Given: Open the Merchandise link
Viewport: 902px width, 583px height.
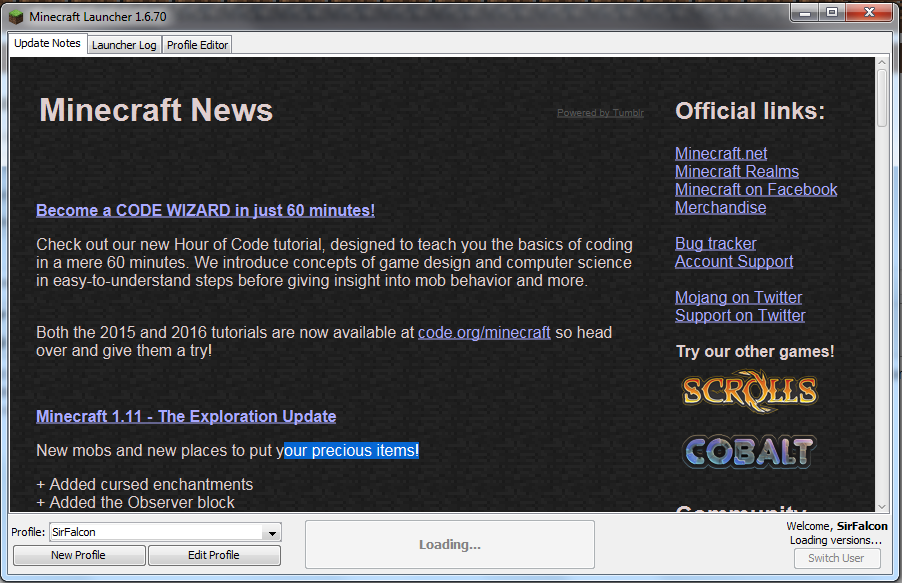Looking at the screenshot, I should pyautogui.click(x=720, y=207).
